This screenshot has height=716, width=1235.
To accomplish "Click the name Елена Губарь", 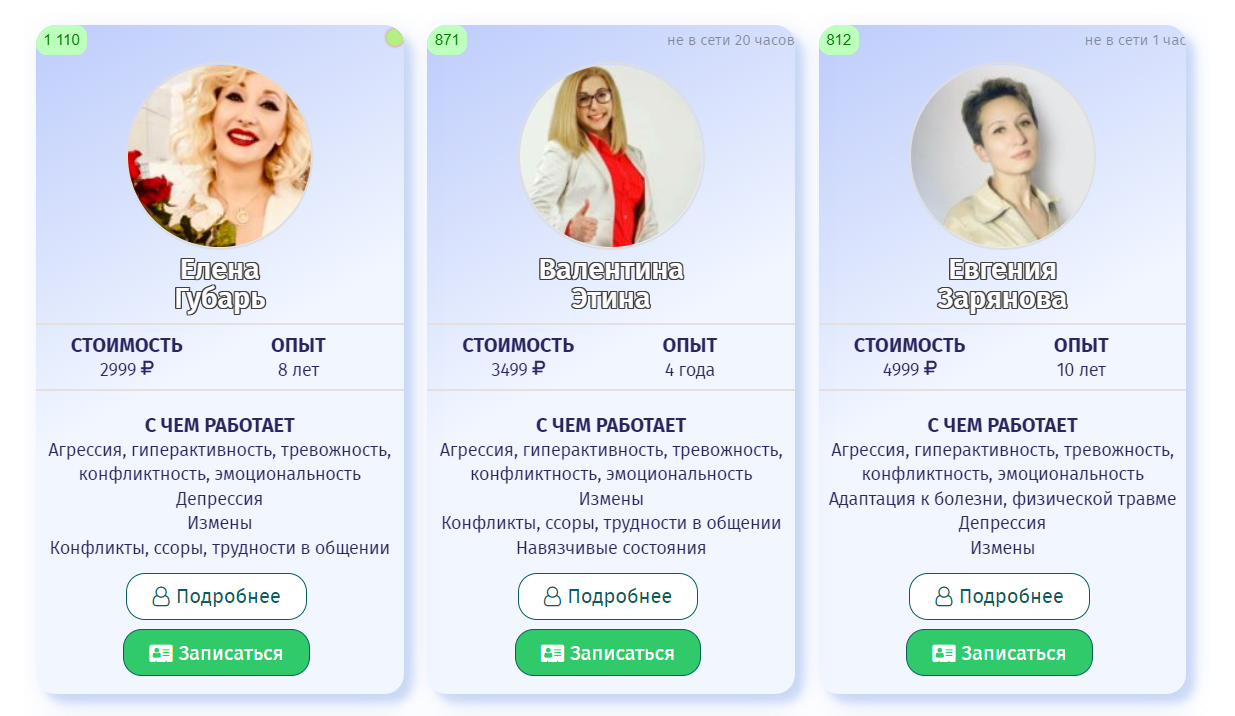I will tap(220, 284).
